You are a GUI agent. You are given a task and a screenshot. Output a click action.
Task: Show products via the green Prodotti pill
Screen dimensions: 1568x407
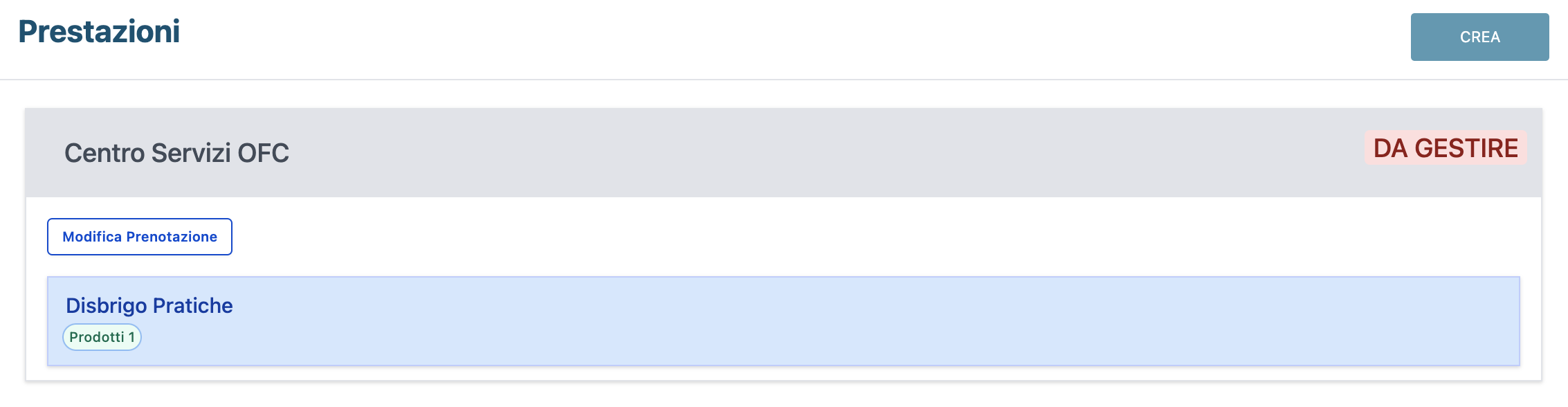click(102, 337)
